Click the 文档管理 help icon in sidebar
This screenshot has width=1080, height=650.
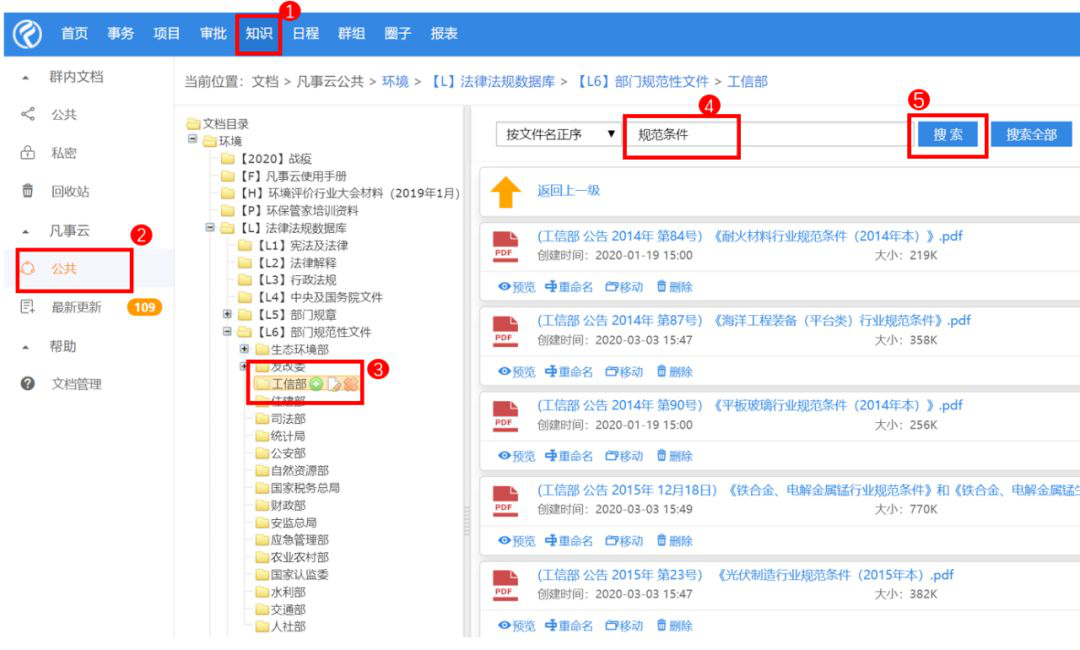pos(28,384)
